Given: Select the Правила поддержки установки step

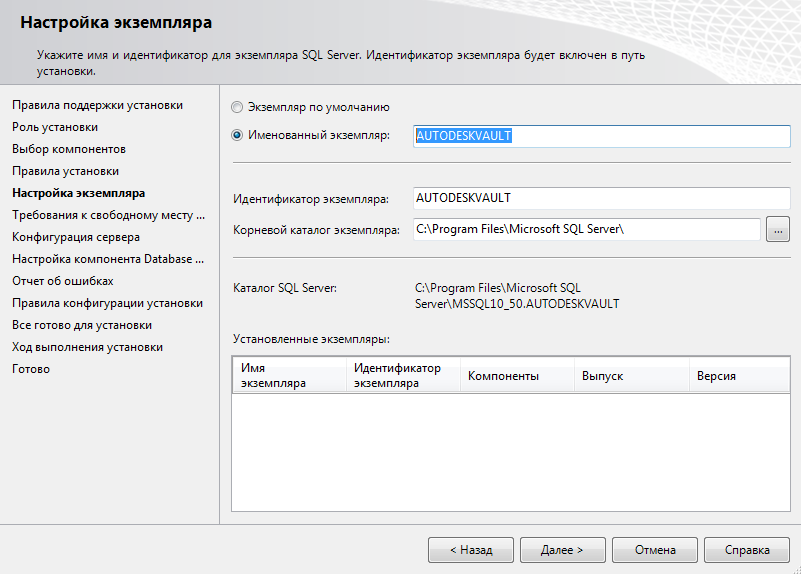Looking at the screenshot, I should click(98, 105).
